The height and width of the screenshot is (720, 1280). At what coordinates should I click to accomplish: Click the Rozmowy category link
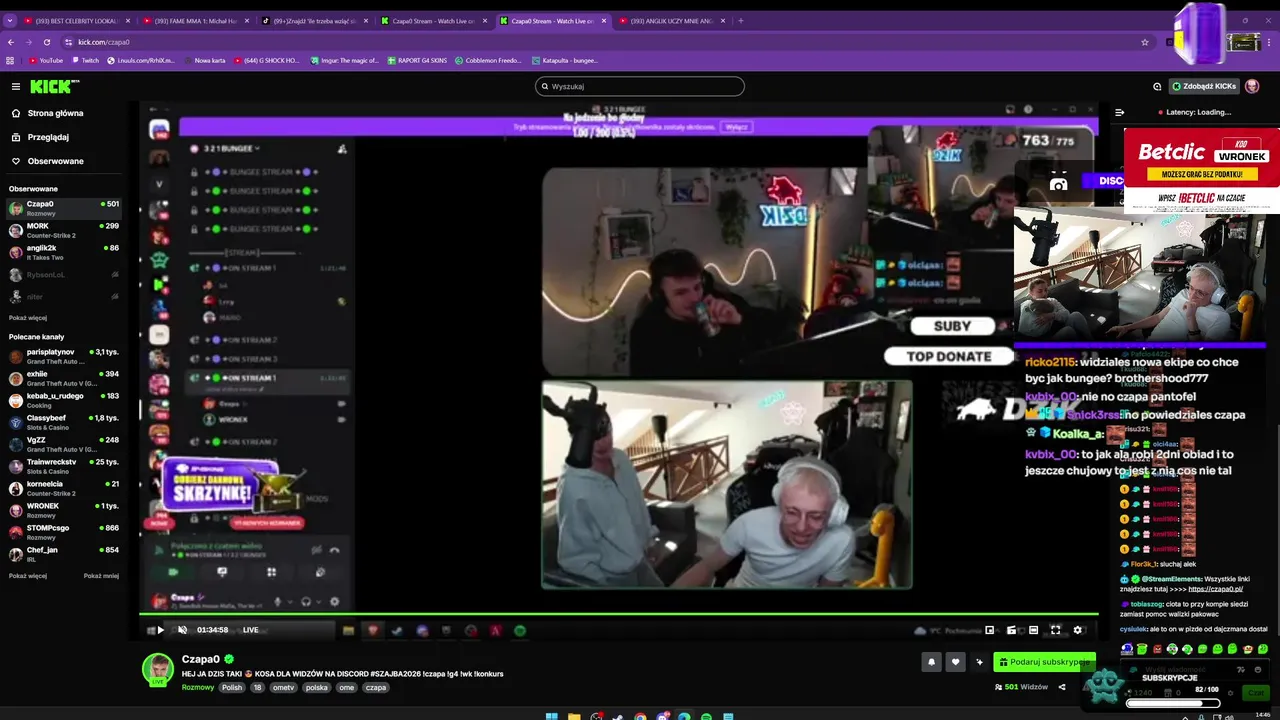[198, 688]
